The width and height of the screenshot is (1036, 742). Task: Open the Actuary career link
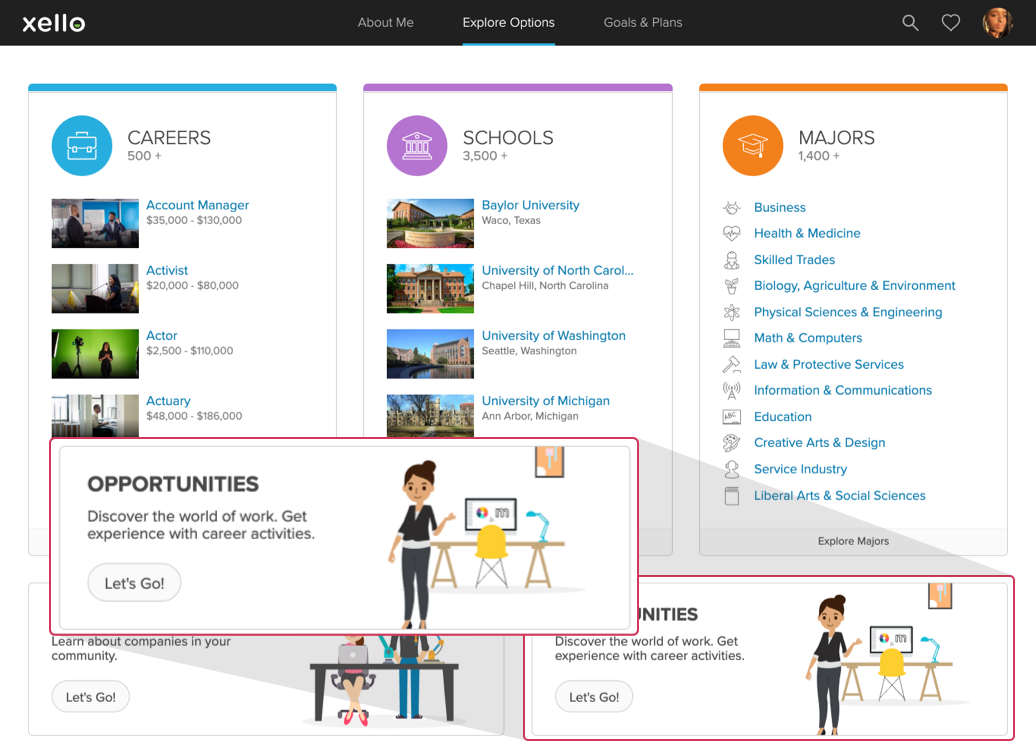coord(168,401)
